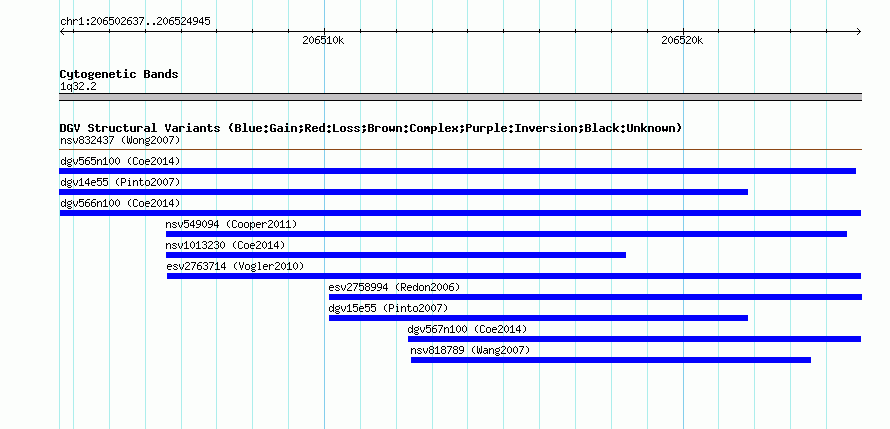Click the chr1:206502637..206524945 coordinate label
Screen dimensions: 890x429
135,22
